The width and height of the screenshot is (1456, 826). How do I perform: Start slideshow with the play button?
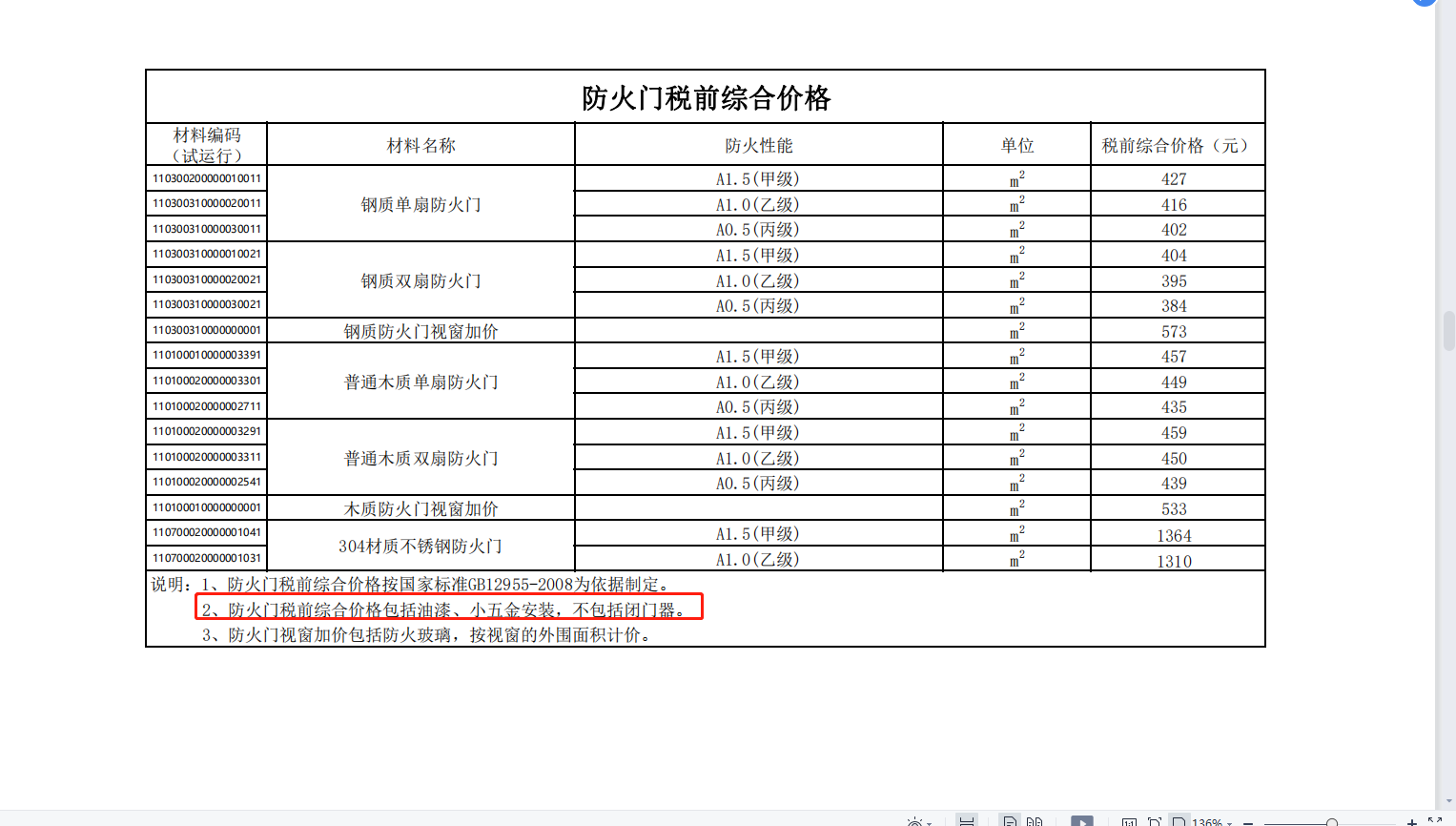pyautogui.click(x=1082, y=821)
